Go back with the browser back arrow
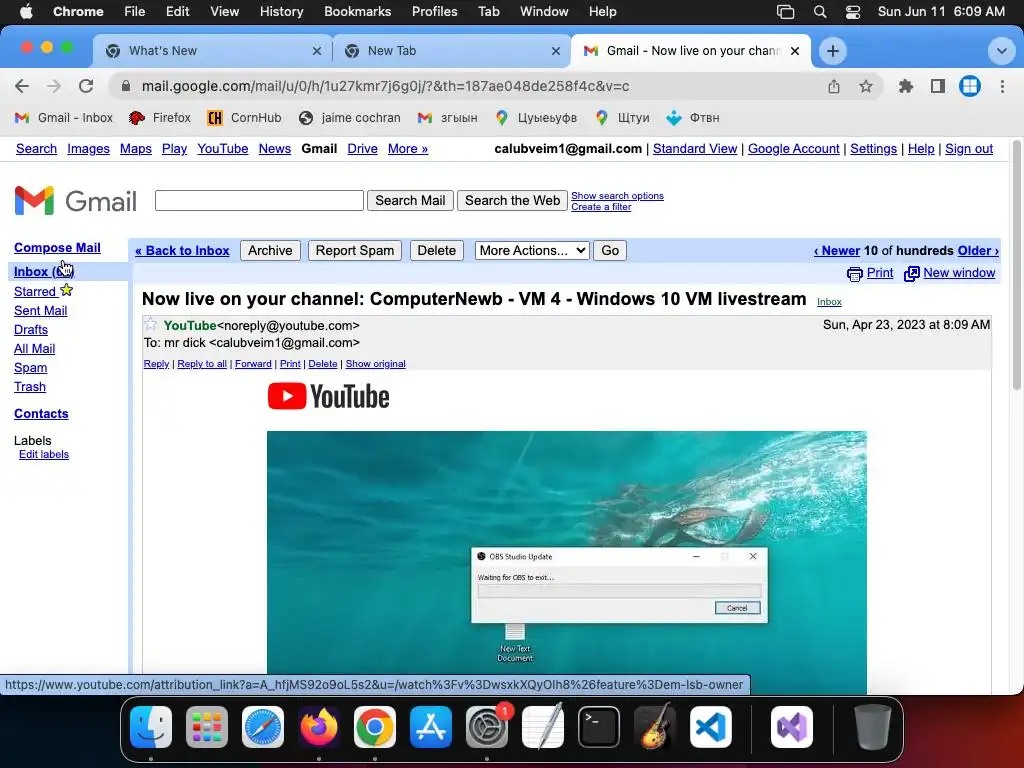 click(22, 86)
